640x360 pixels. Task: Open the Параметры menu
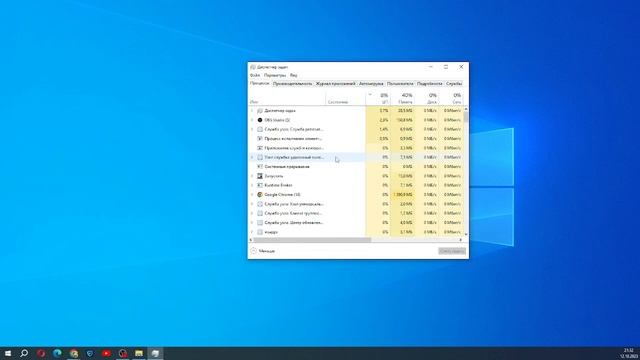(275, 76)
